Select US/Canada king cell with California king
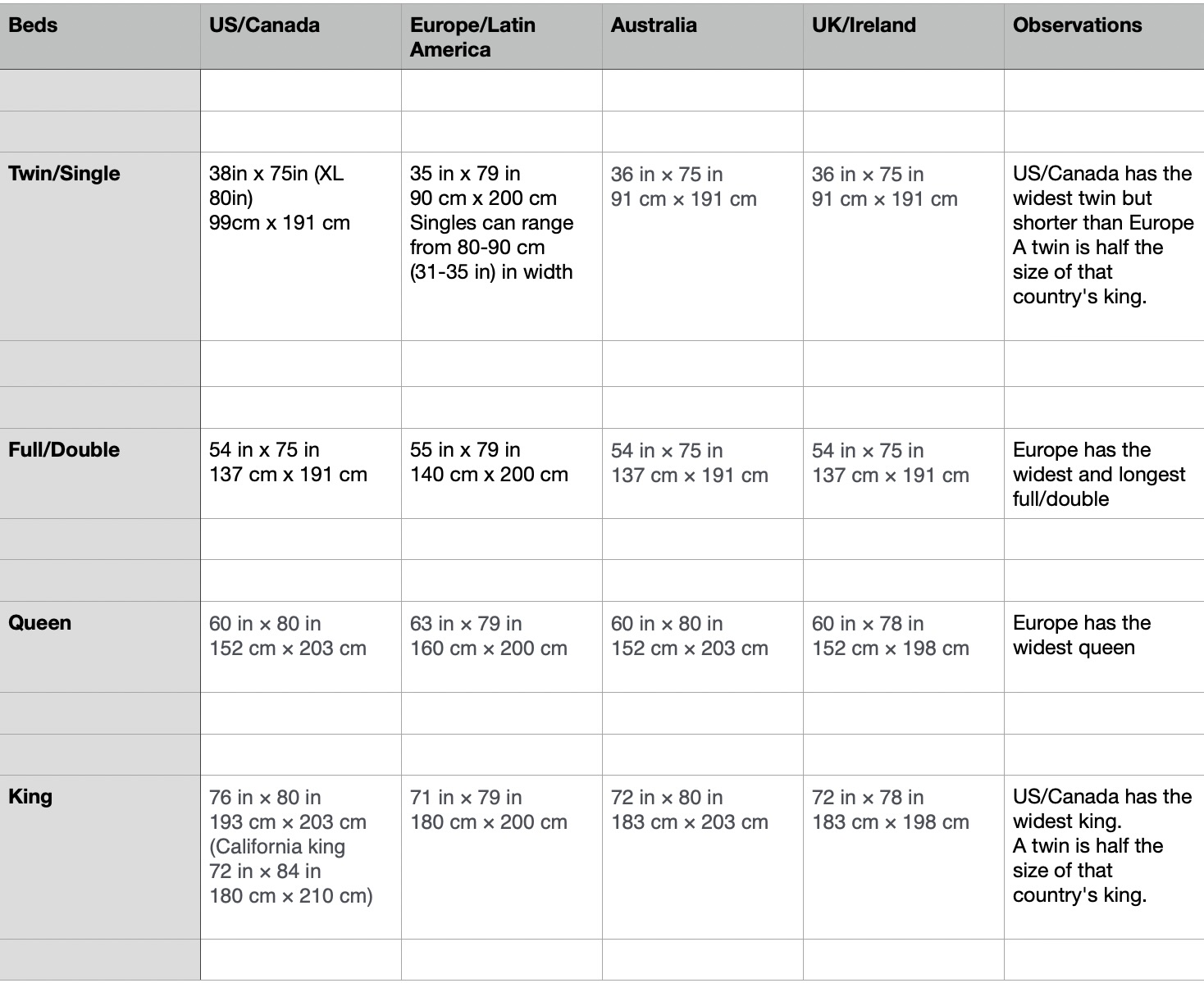Viewport: 1204px width, 983px height. click(x=300, y=857)
